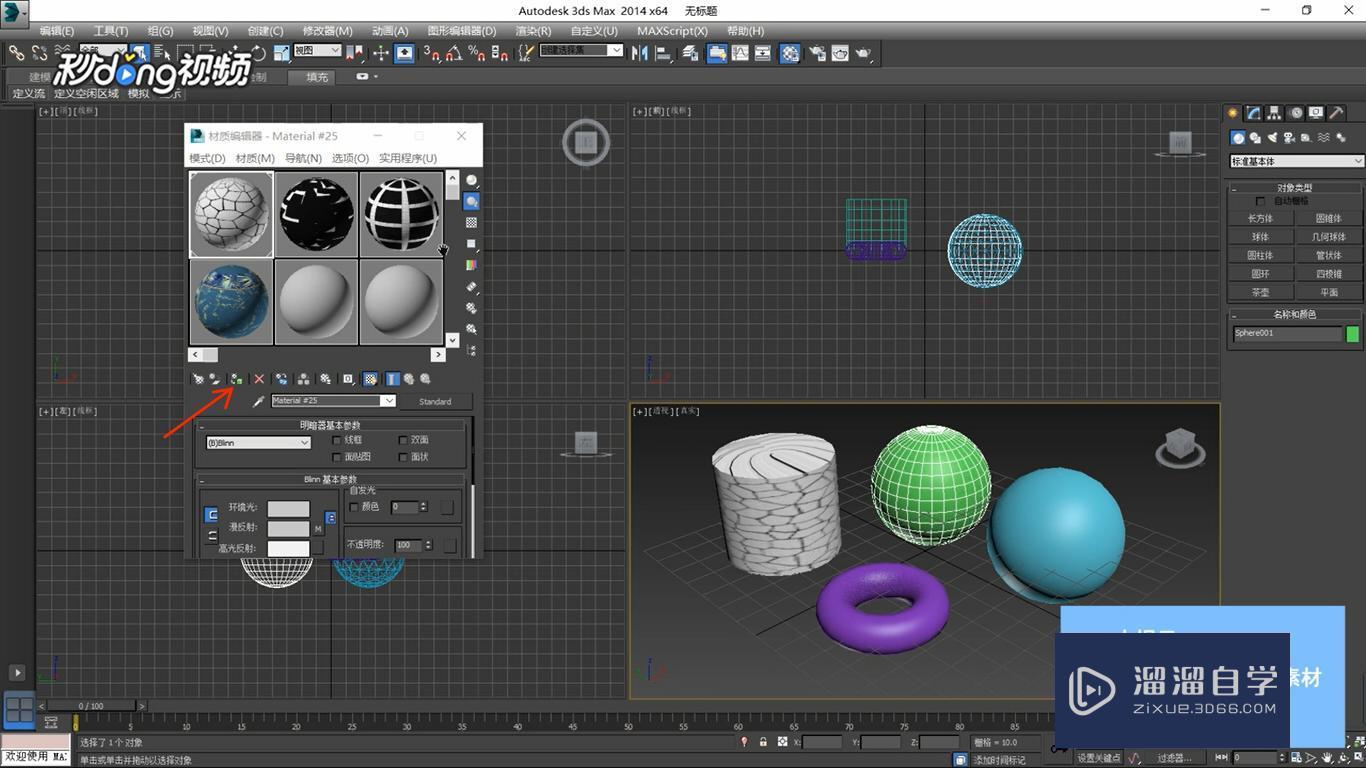Click the 茶壶 teapot creation button
This screenshot has width=1366, height=768.
[1258, 291]
